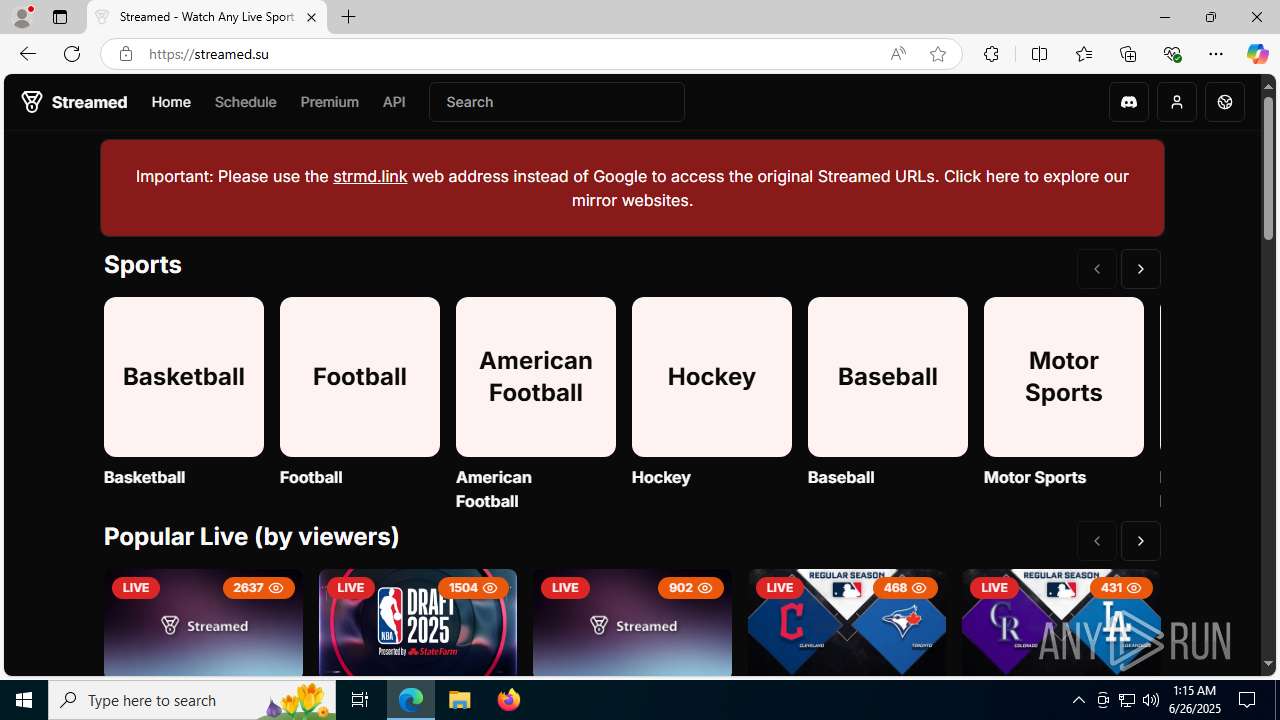
Task: Open live stream with 902 viewers
Action: [x=632, y=623]
